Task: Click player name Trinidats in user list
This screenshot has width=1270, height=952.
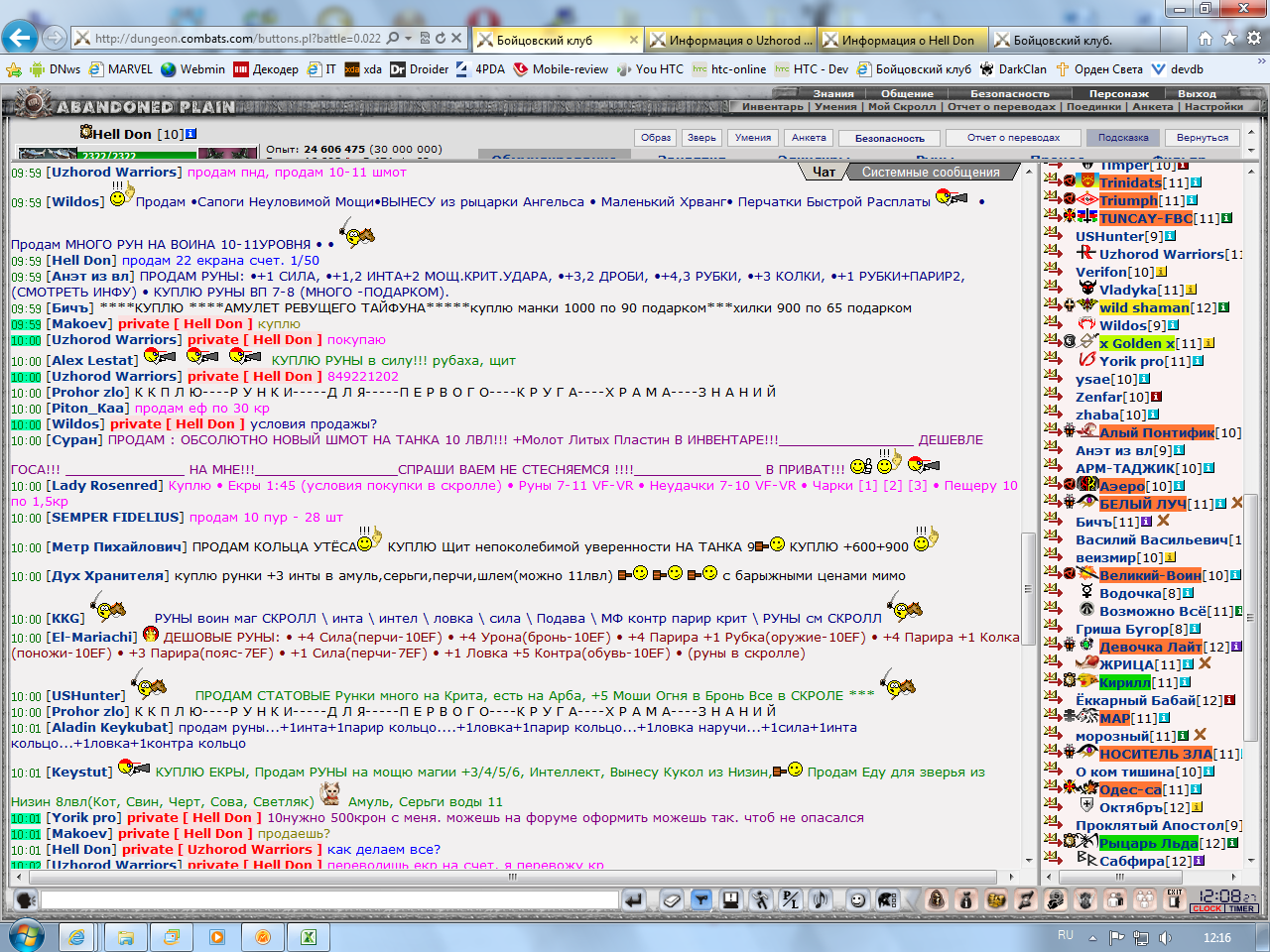Action: point(1130,182)
